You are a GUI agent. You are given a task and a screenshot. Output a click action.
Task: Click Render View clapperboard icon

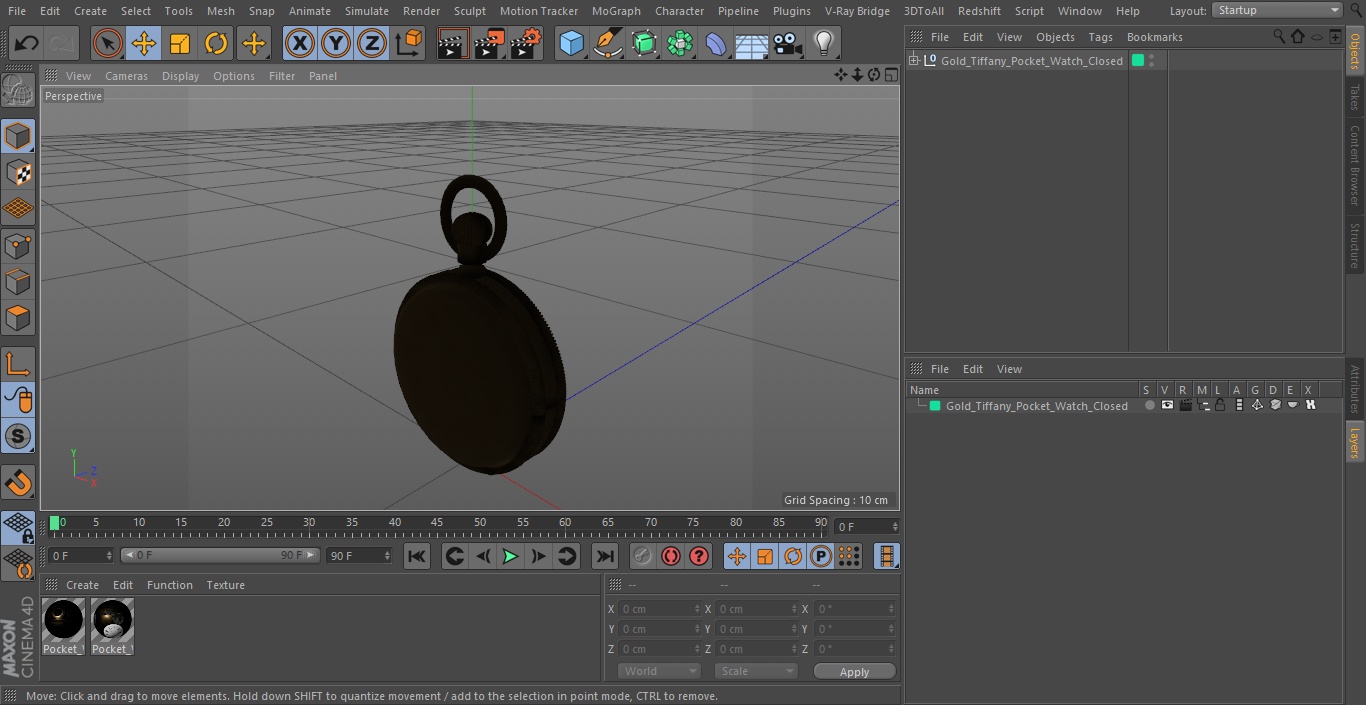tap(452, 44)
